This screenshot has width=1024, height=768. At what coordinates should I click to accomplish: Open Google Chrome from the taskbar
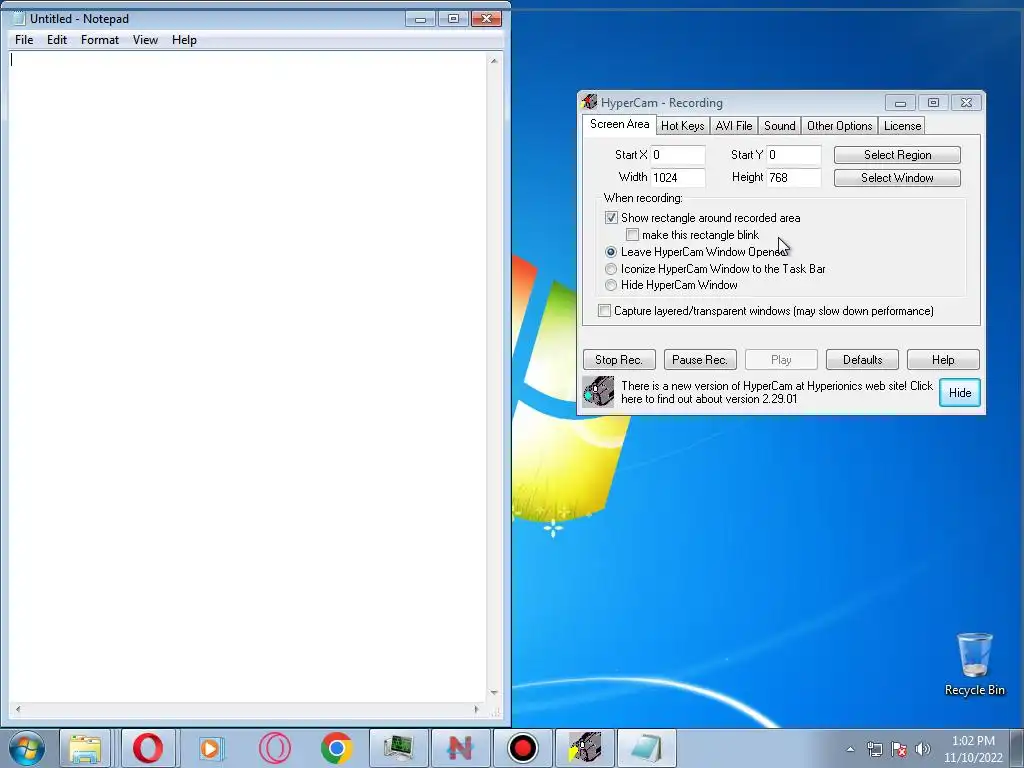pyautogui.click(x=336, y=748)
